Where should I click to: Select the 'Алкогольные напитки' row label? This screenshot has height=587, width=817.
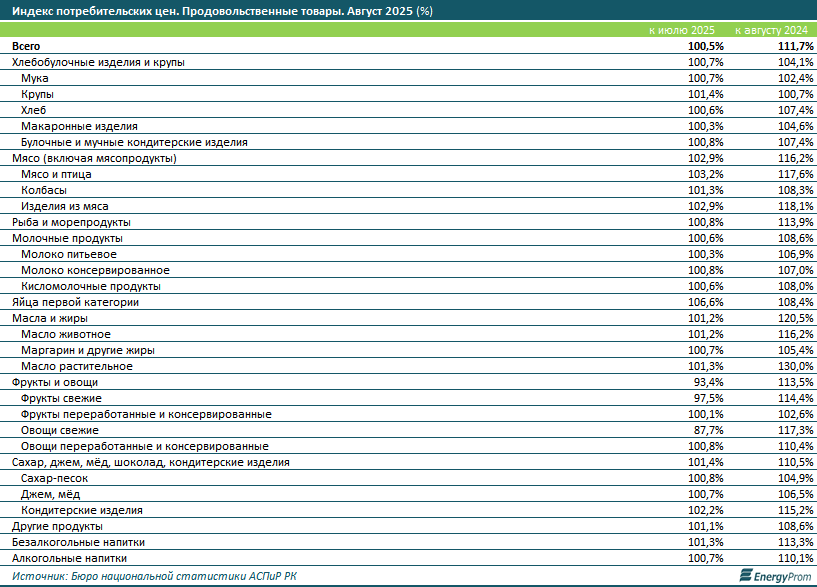69,558
